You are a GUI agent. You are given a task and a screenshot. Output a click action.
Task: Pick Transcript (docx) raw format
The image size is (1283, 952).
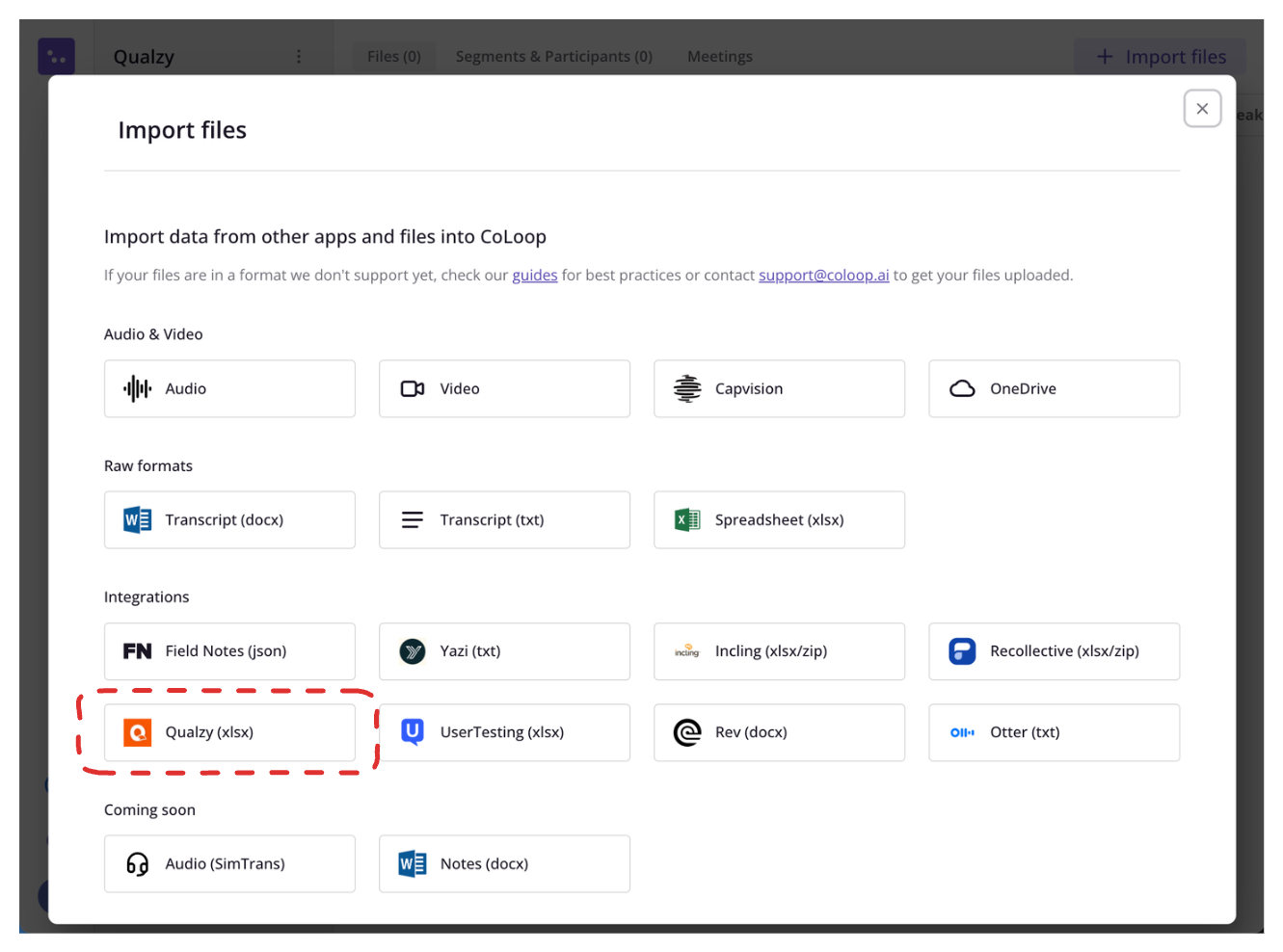tap(229, 519)
